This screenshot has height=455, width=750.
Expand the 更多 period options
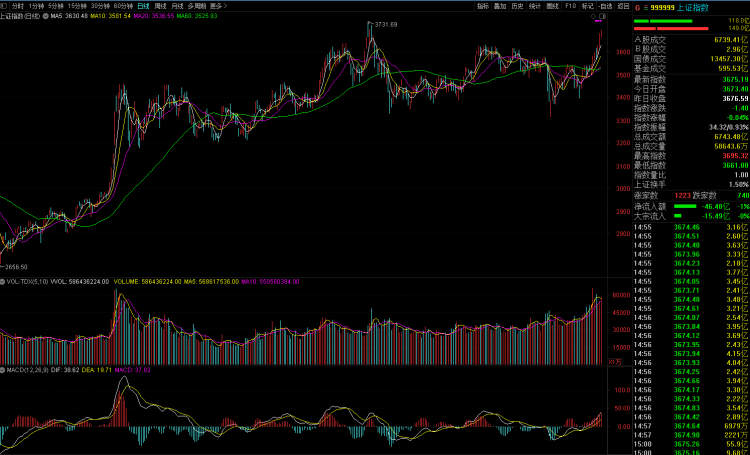pyautogui.click(x=219, y=6)
